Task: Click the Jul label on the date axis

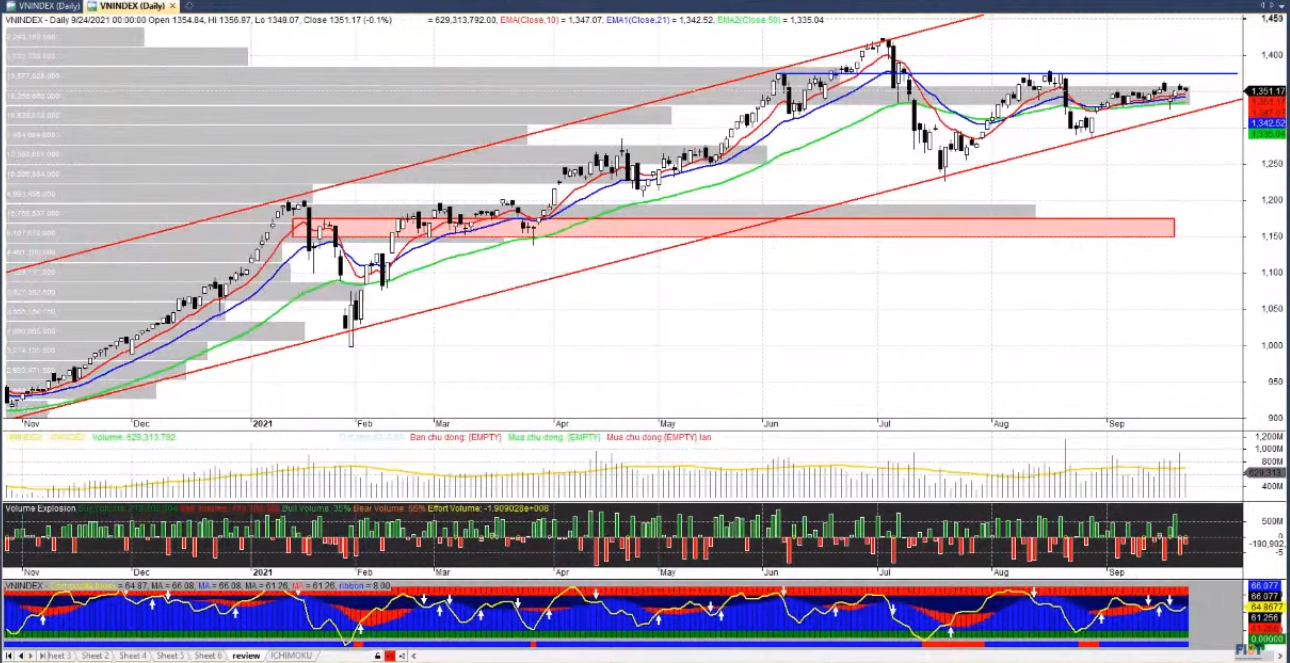Action: [883, 424]
